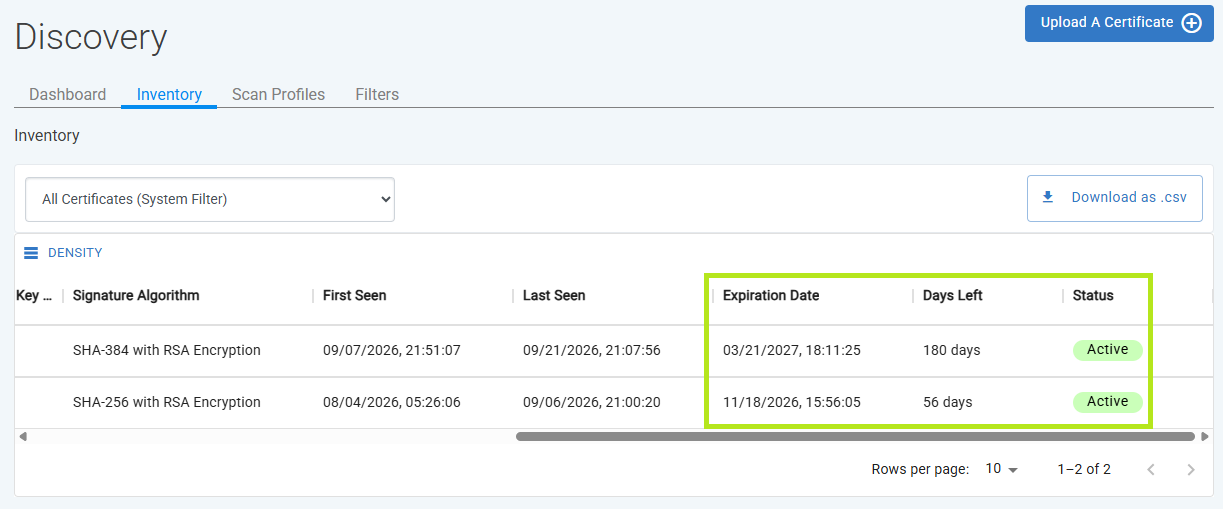Click the plus icon on Upload A Certificate

click(x=1192, y=23)
